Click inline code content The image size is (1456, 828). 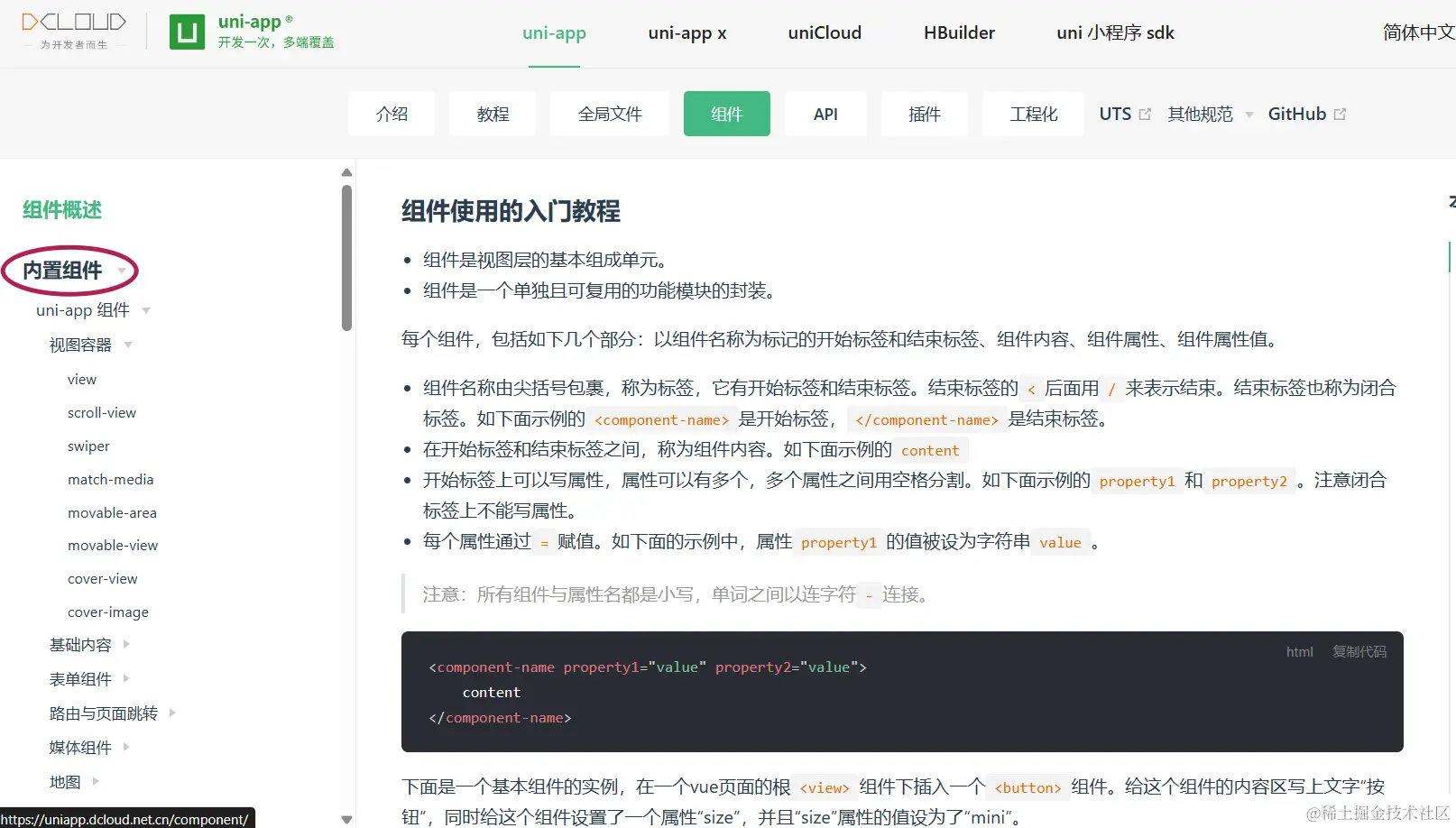click(930, 450)
